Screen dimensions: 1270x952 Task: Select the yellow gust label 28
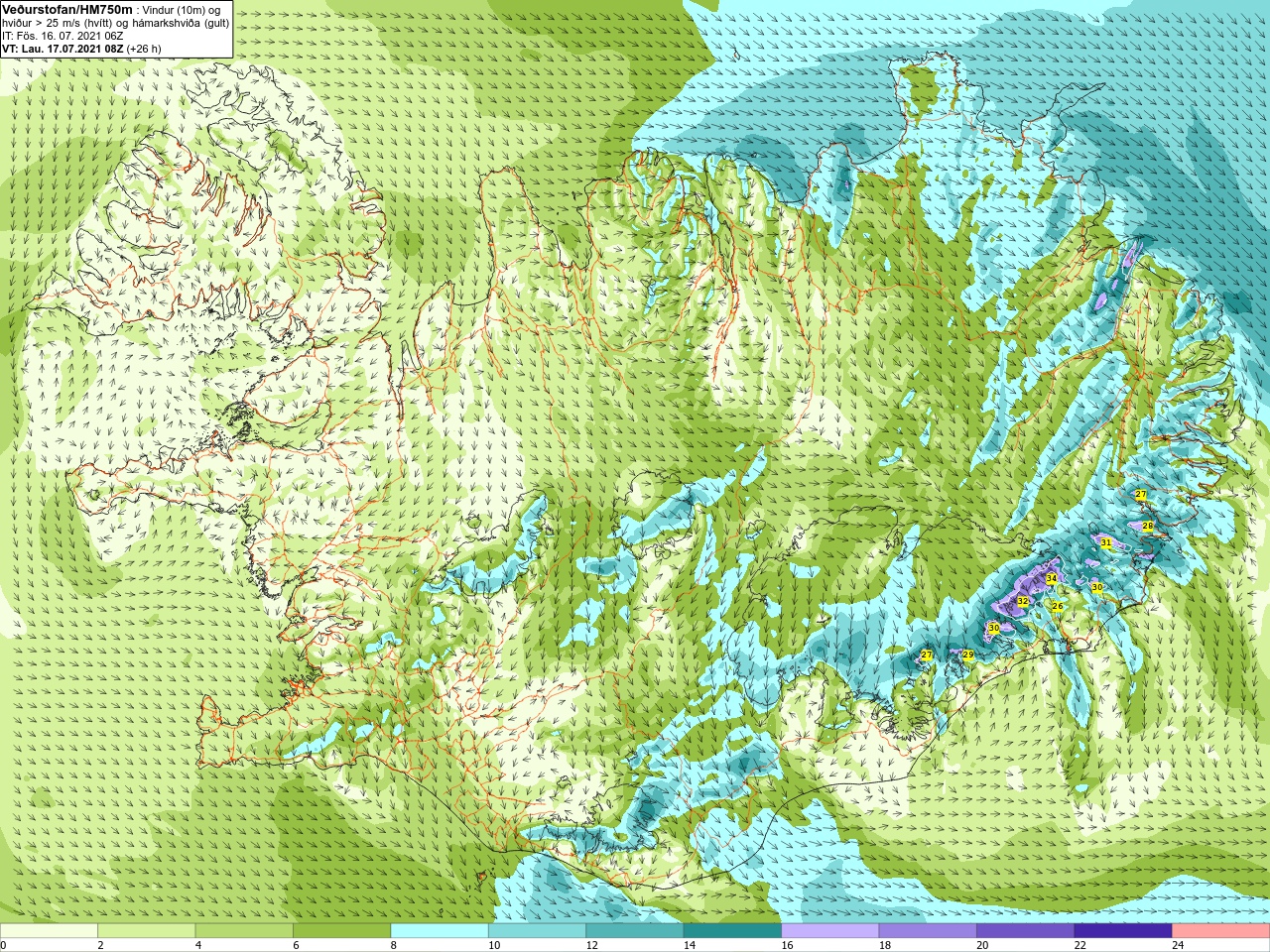click(x=1148, y=526)
